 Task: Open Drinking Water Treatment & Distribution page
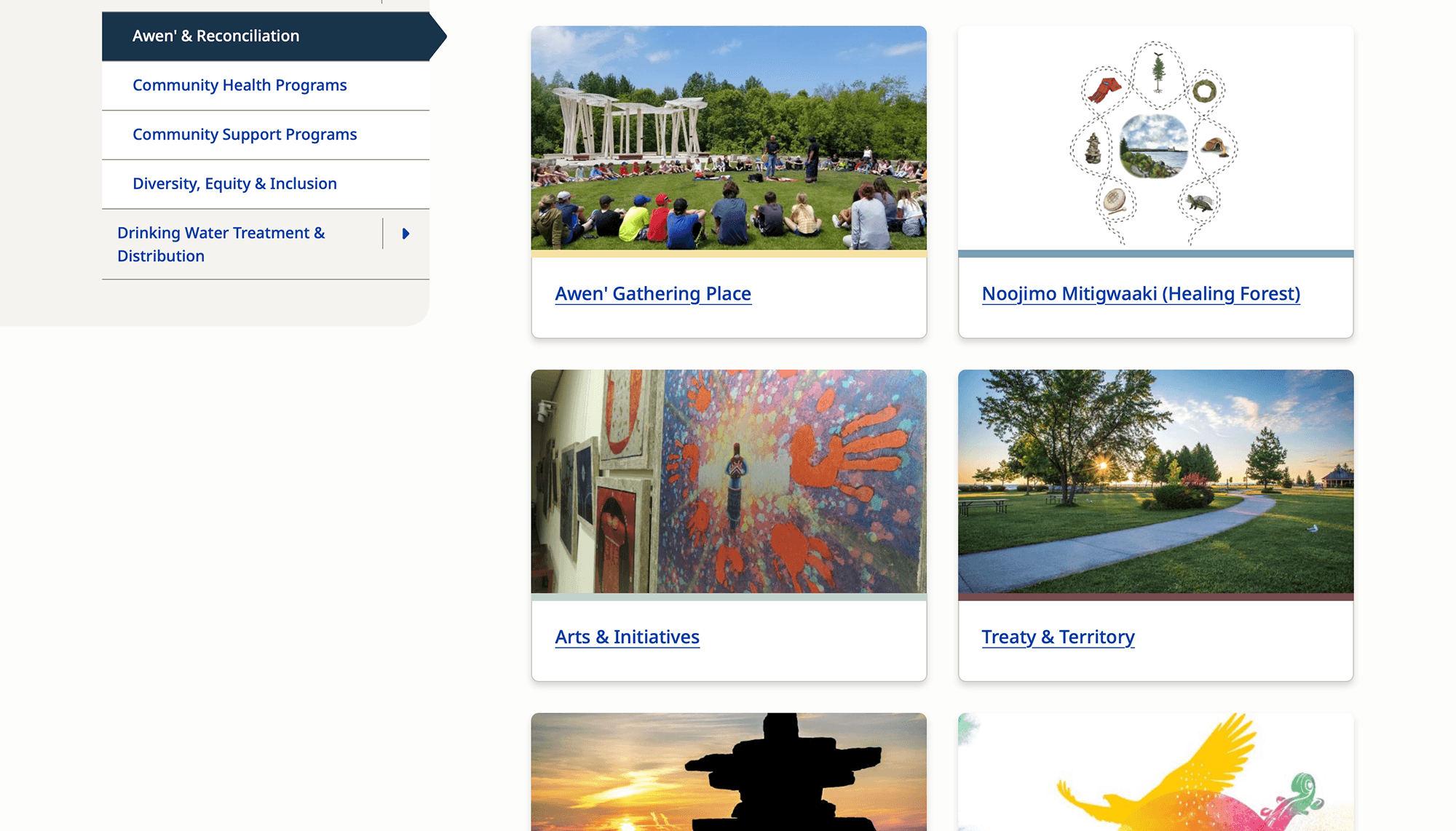click(x=221, y=244)
